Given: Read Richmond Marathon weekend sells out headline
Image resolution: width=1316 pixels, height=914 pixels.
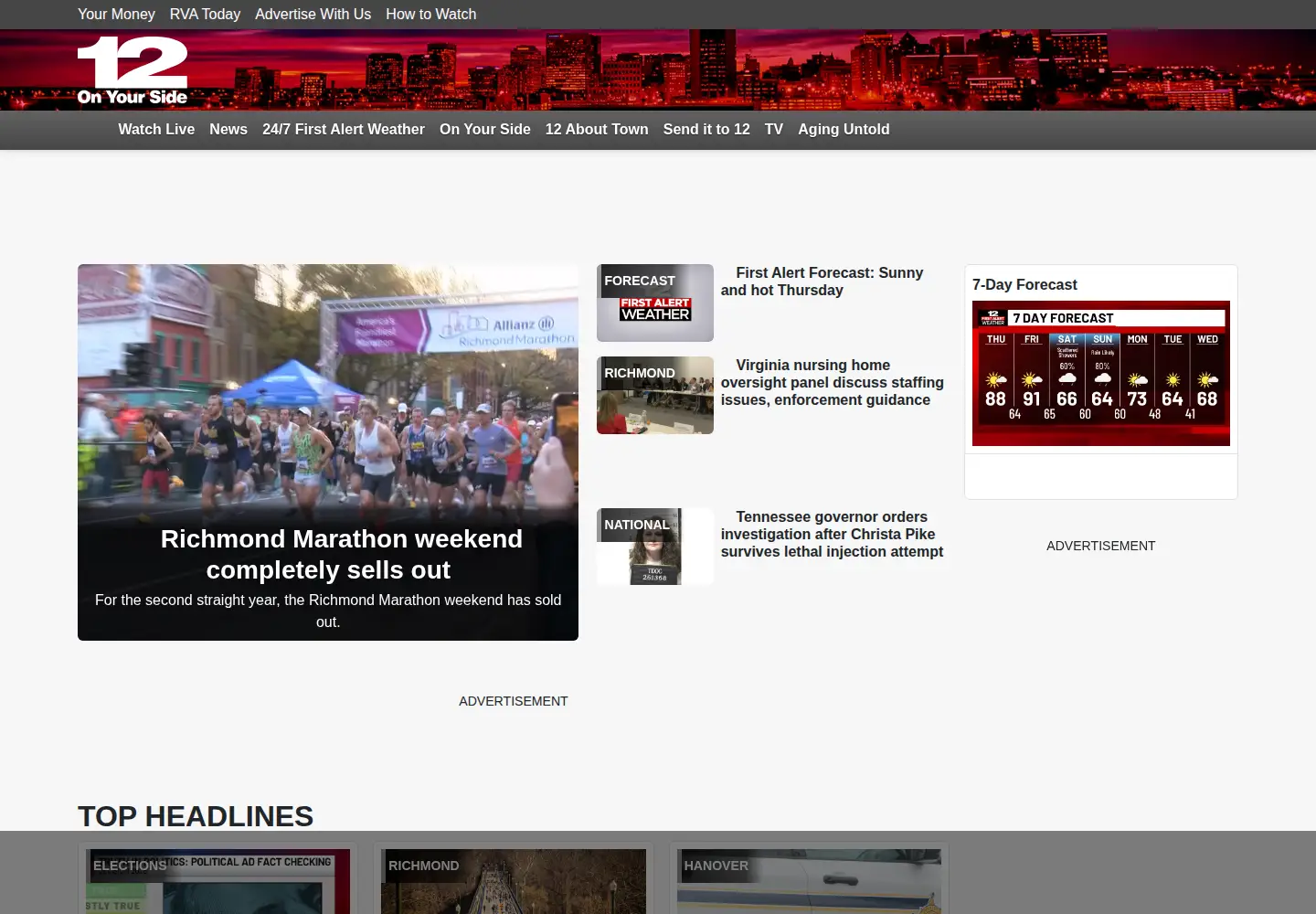Looking at the screenshot, I should point(342,554).
